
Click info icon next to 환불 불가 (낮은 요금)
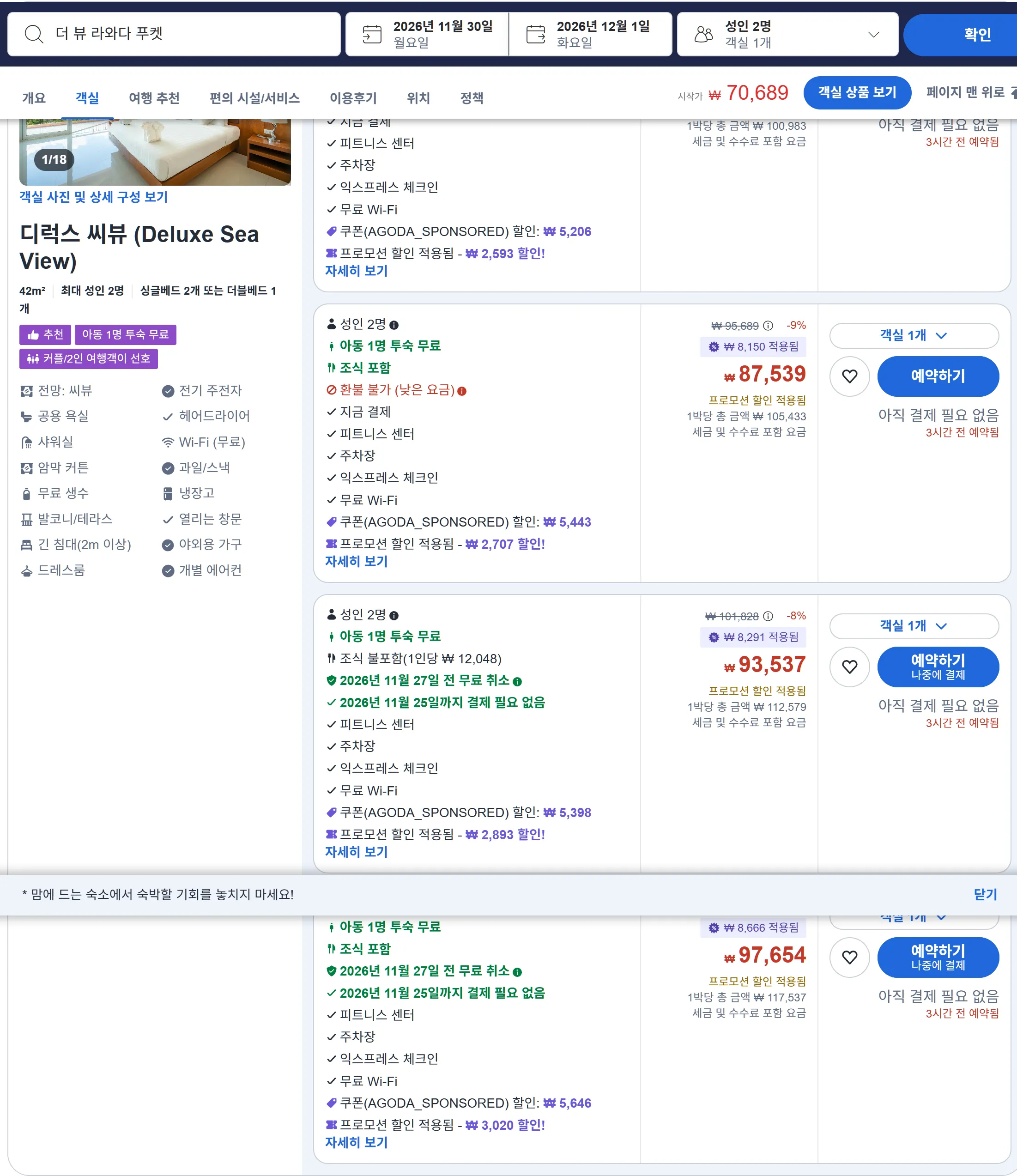click(462, 391)
